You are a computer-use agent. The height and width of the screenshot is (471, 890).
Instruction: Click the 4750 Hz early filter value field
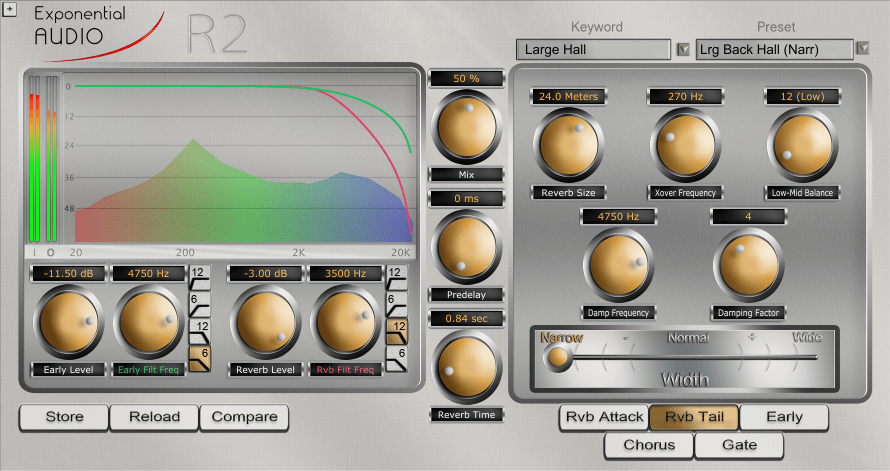coord(149,274)
